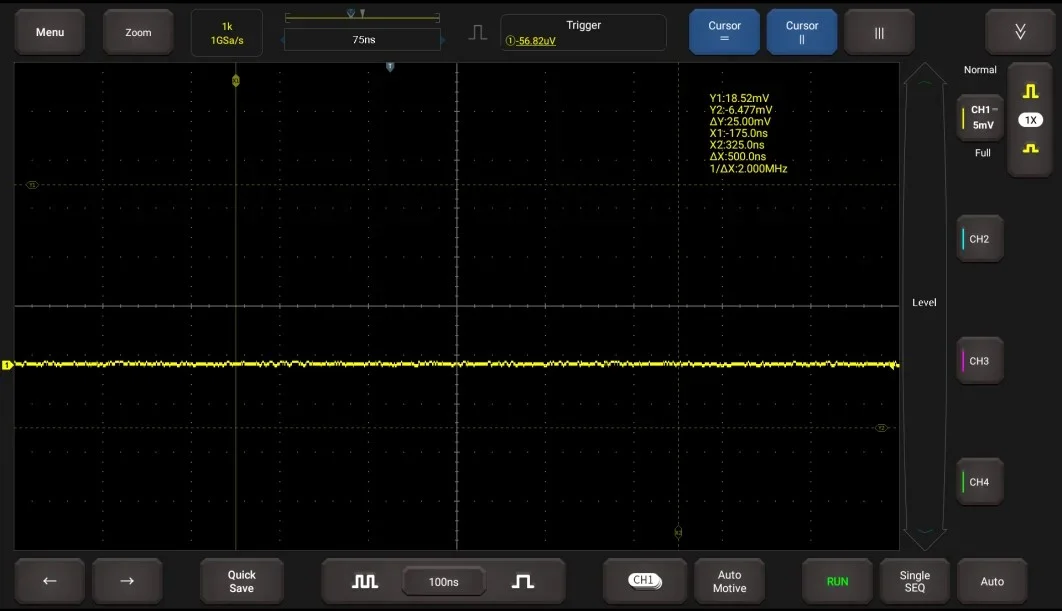
Task: Open CH1 5mV channel settings
Action: tap(980, 117)
